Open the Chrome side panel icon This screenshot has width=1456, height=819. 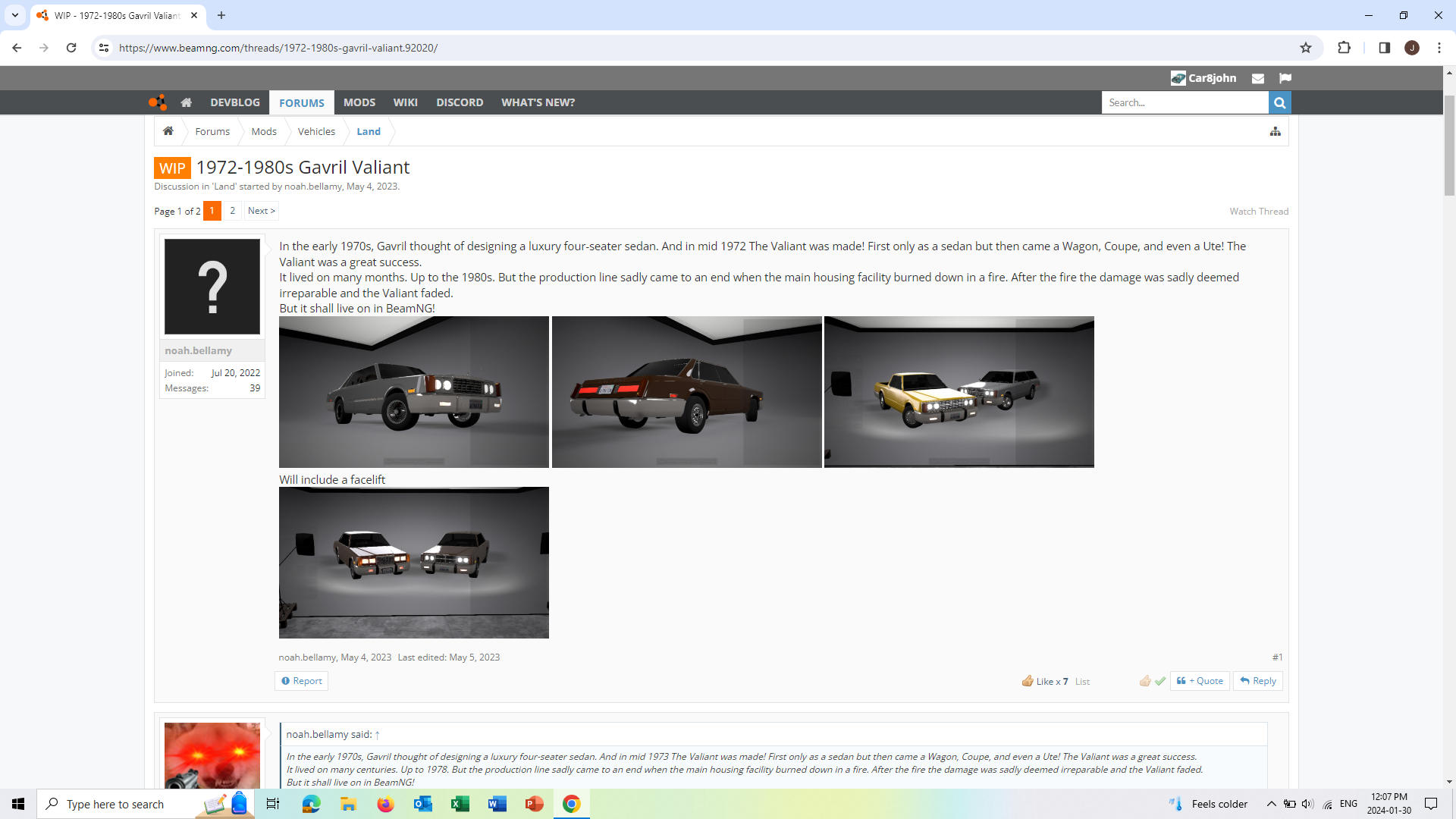(x=1384, y=48)
